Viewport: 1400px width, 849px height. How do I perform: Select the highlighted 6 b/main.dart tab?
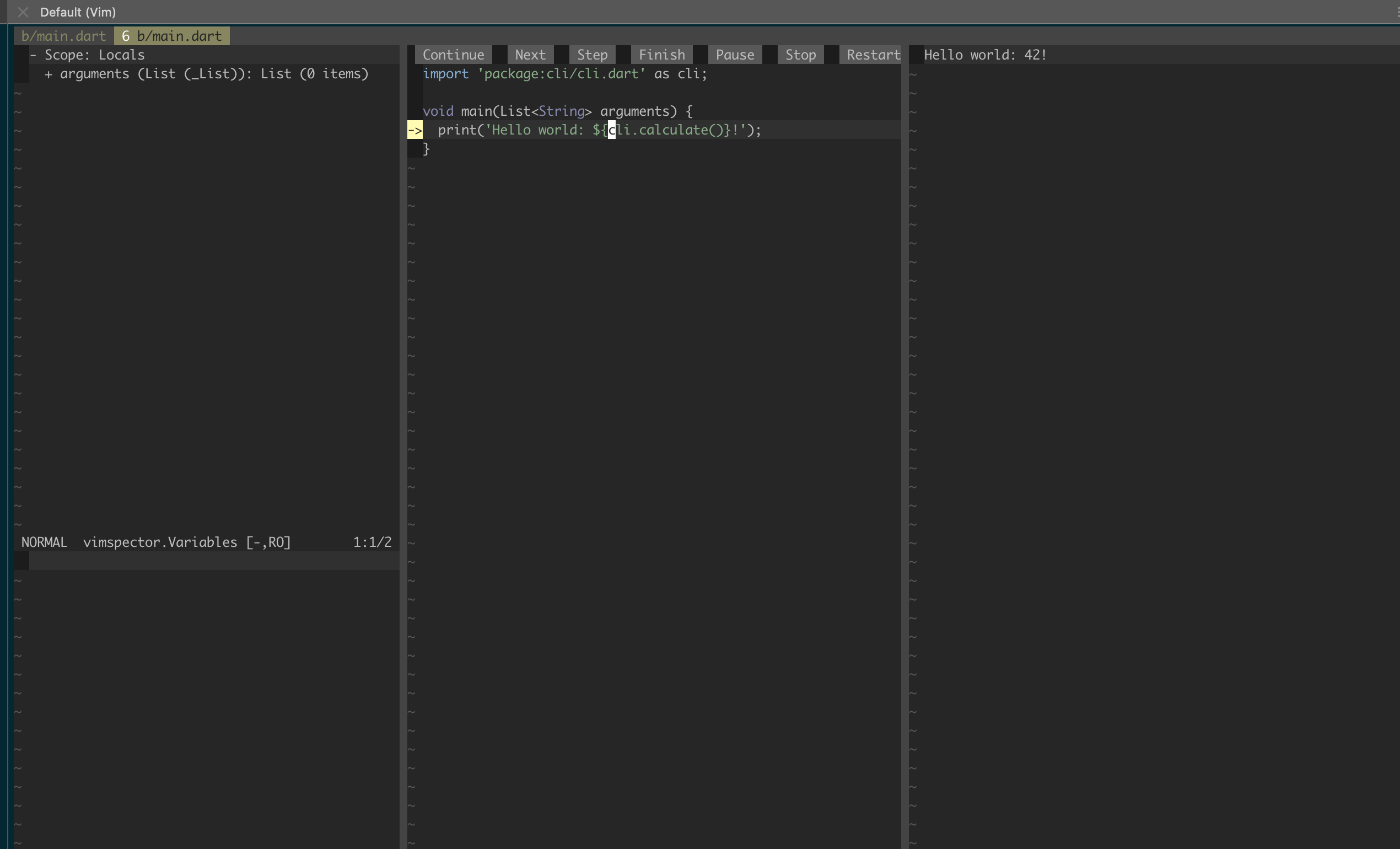click(x=170, y=35)
